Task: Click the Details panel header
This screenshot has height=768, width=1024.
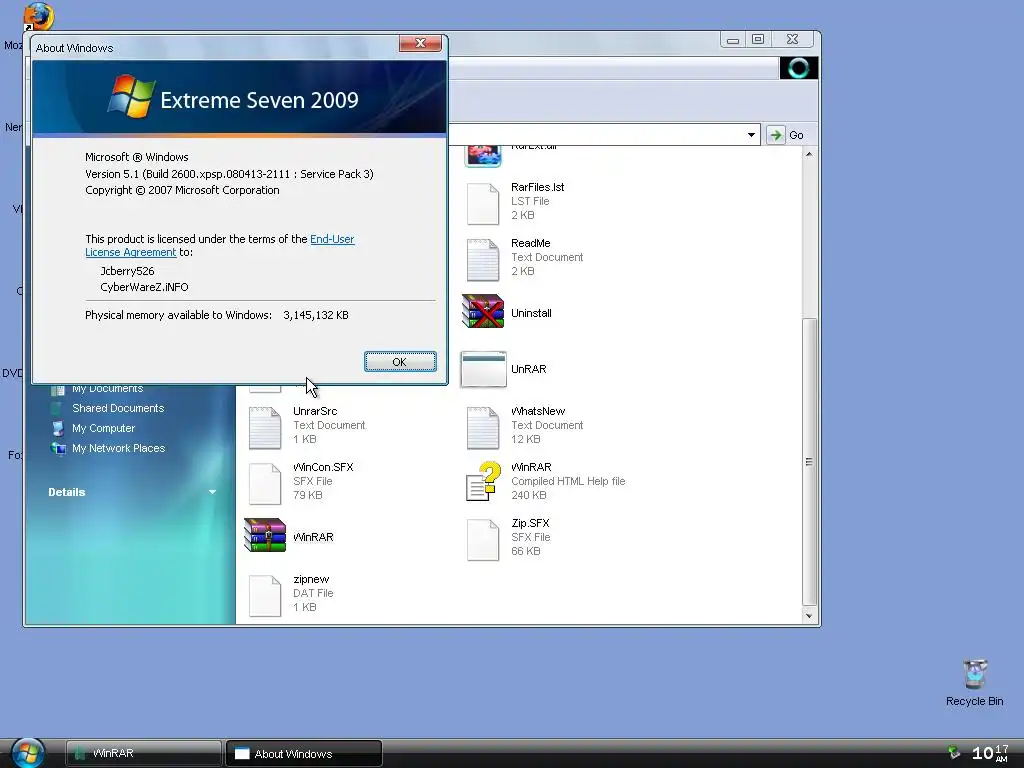Action: (x=131, y=492)
